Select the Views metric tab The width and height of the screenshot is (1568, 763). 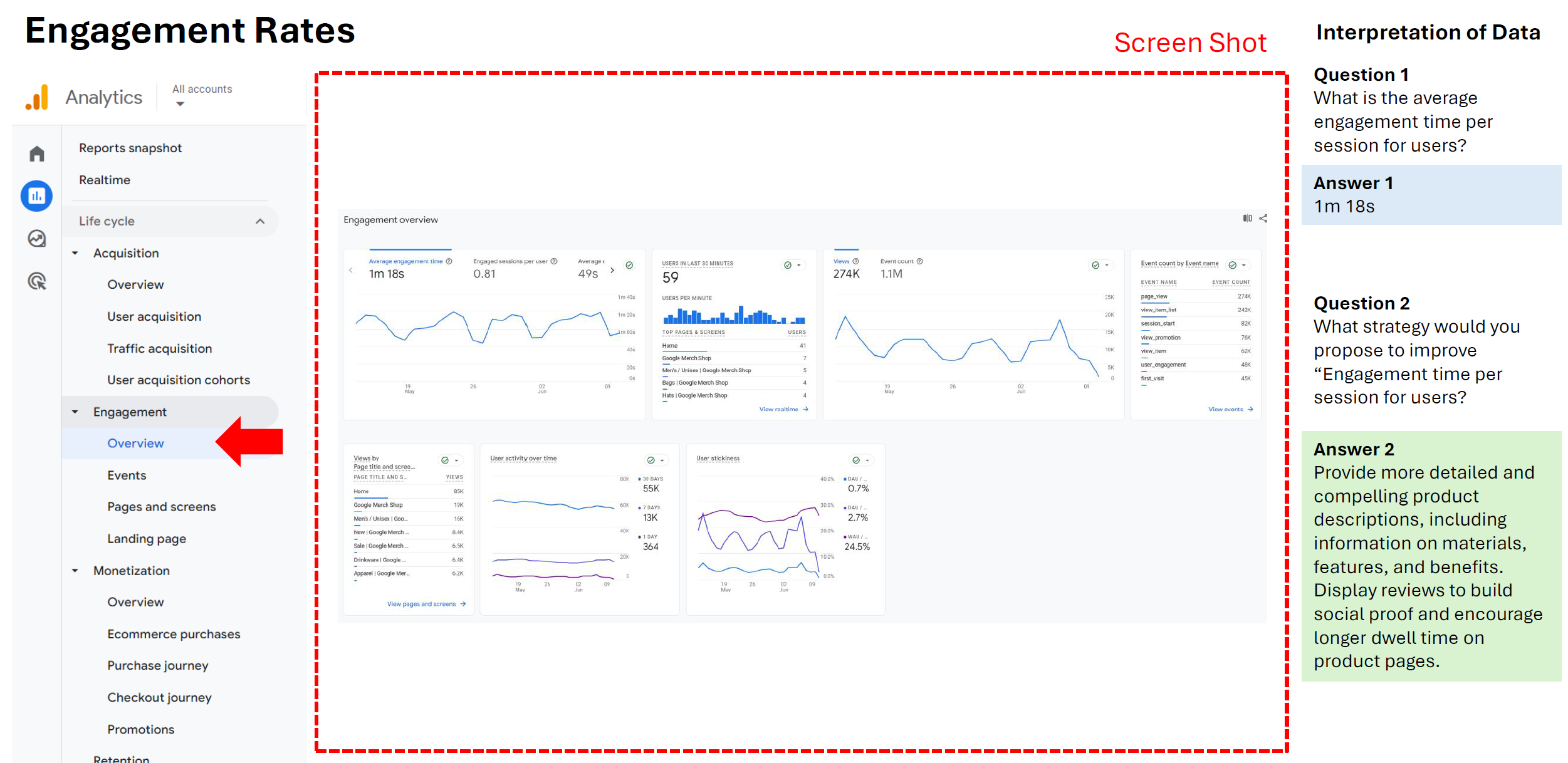(841, 261)
